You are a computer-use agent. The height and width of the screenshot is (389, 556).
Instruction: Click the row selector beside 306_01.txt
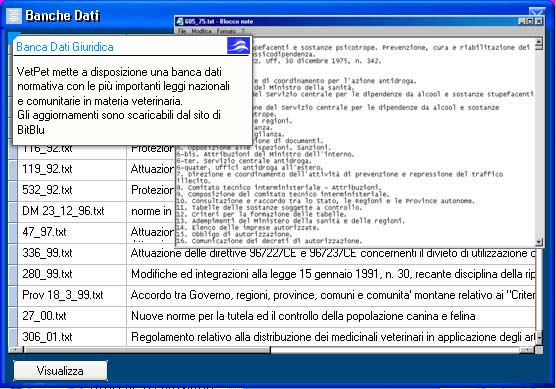[x=13, y=337]
